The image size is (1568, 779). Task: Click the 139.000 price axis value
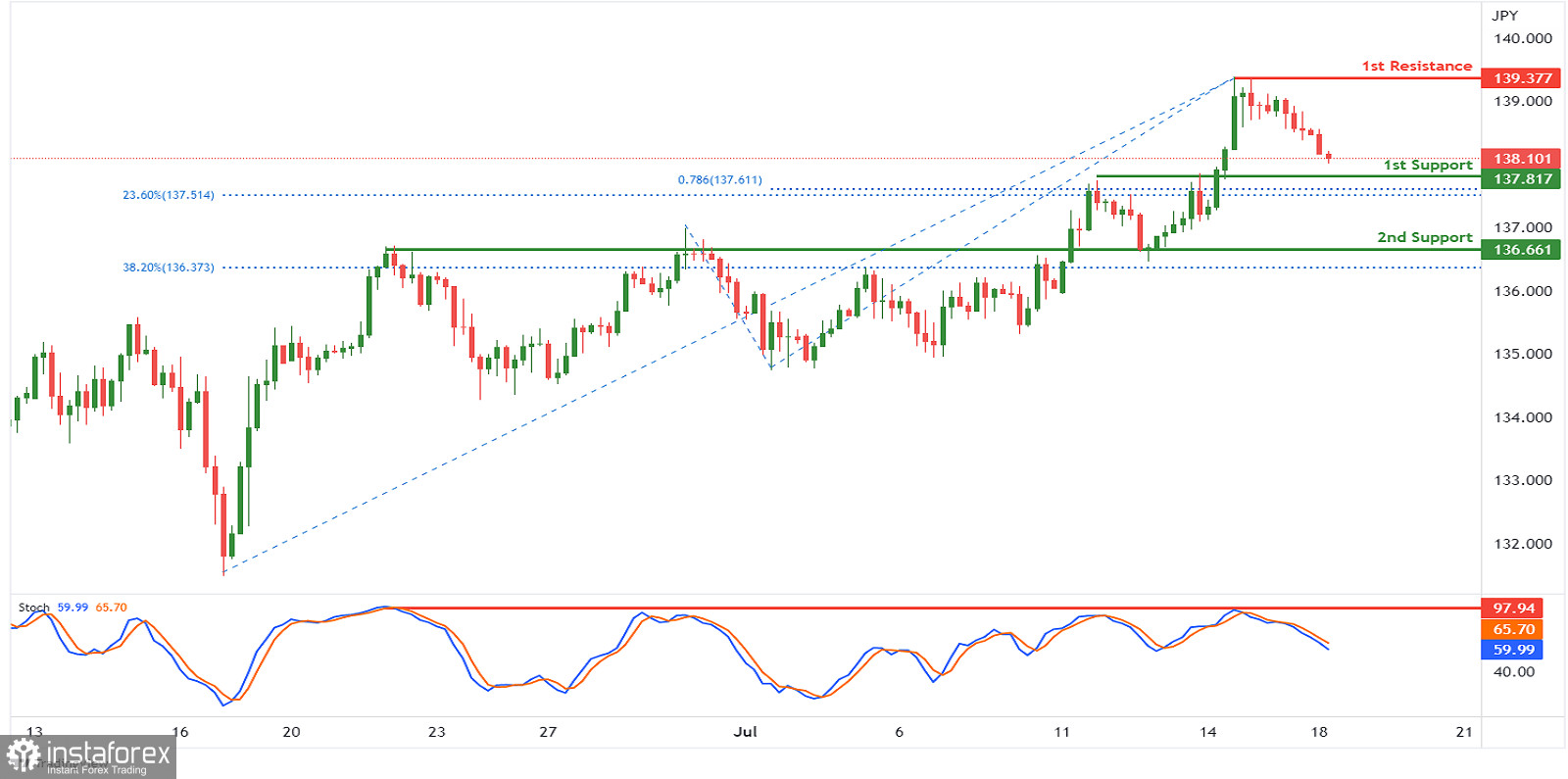click(1522, 102)
